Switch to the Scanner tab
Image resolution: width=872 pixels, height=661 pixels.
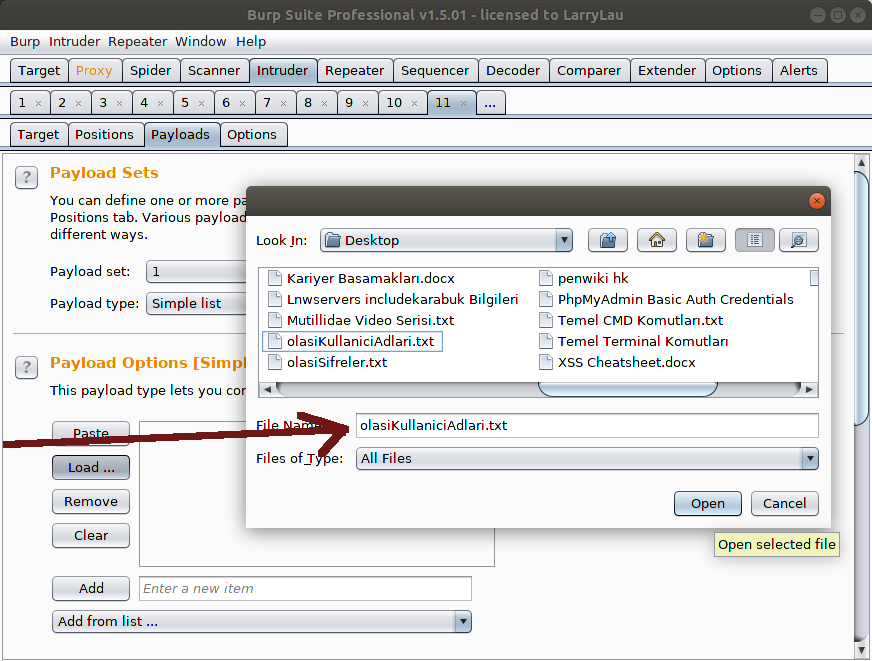(x=214, y=71)
